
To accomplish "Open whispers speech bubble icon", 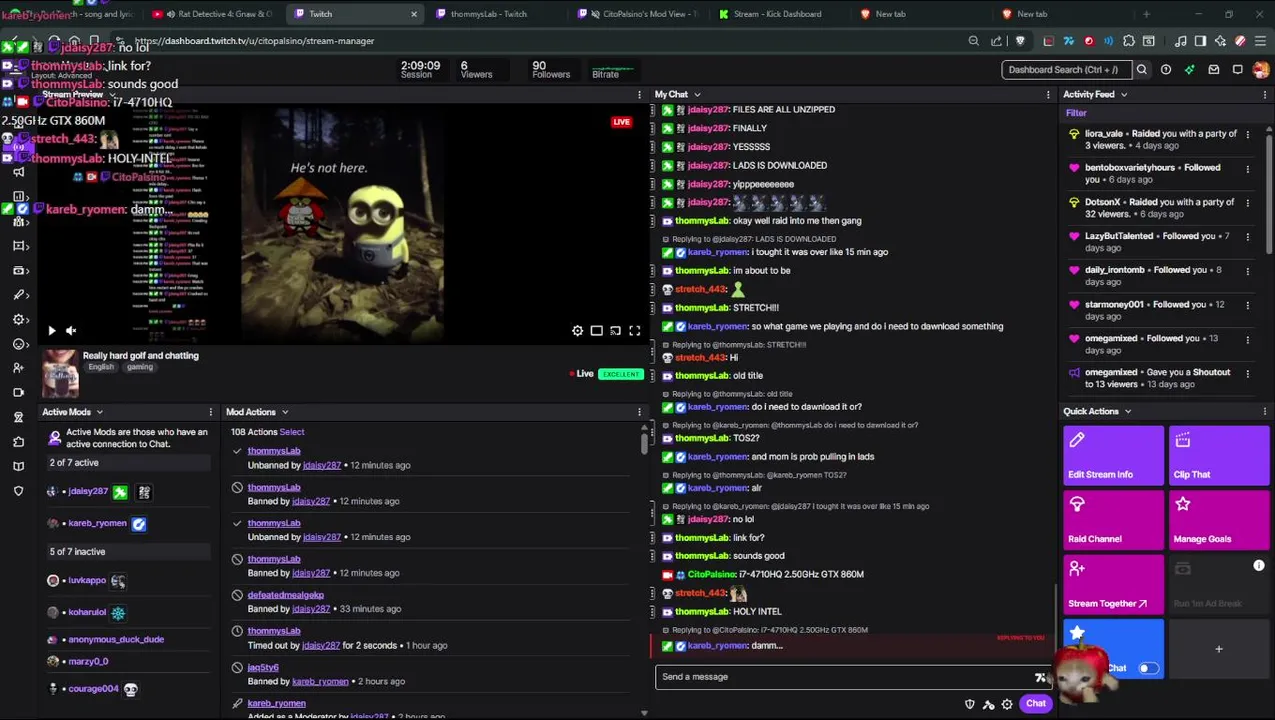I will coord(1237,70).
